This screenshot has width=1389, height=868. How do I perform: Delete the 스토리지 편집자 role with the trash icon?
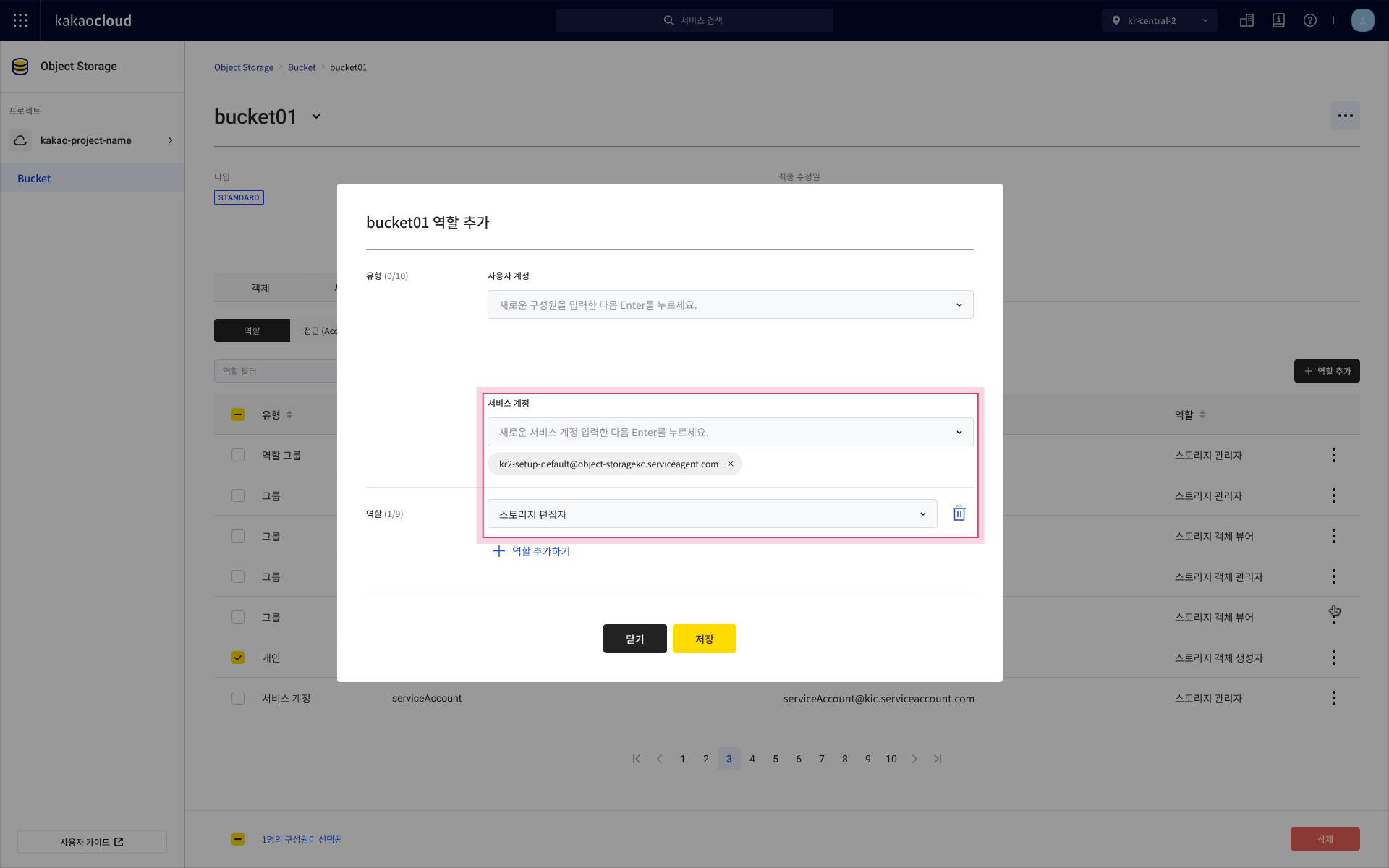(x=959, y=514)
